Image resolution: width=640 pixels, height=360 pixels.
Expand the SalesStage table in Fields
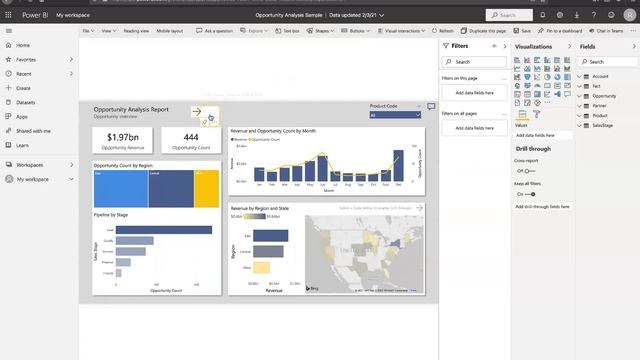click(x=579, y=125)
